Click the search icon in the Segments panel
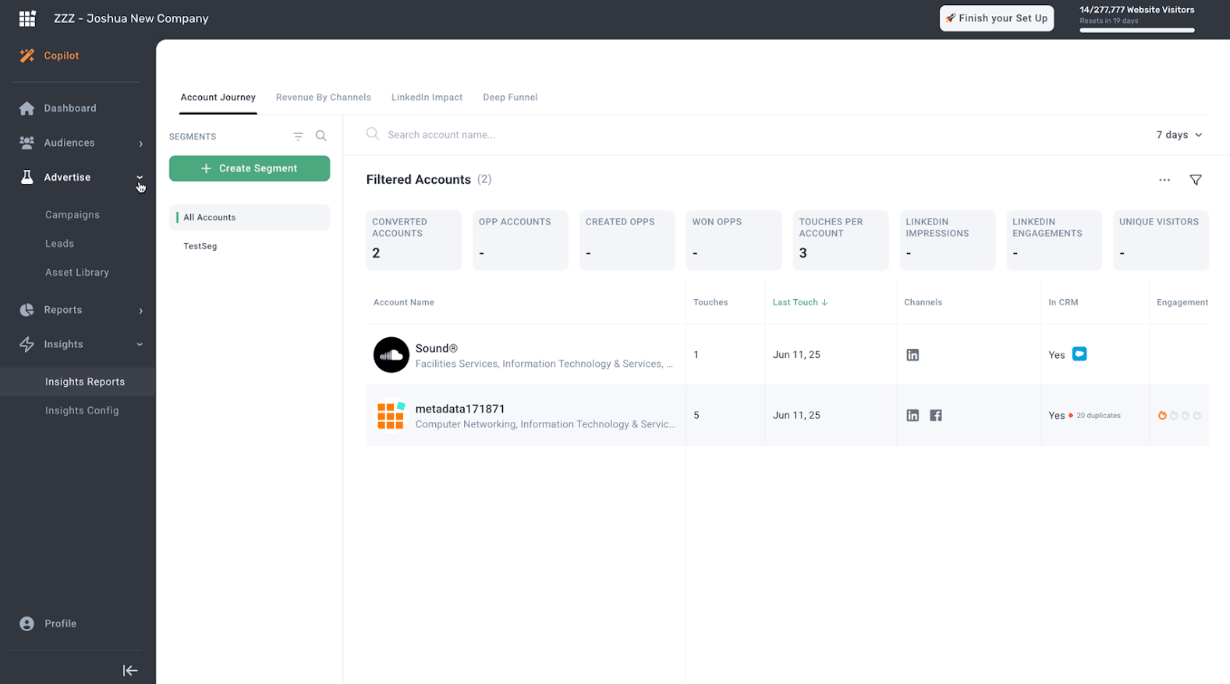The width and height of the screenshot is (1230, 684). click(x=320, y=135)
